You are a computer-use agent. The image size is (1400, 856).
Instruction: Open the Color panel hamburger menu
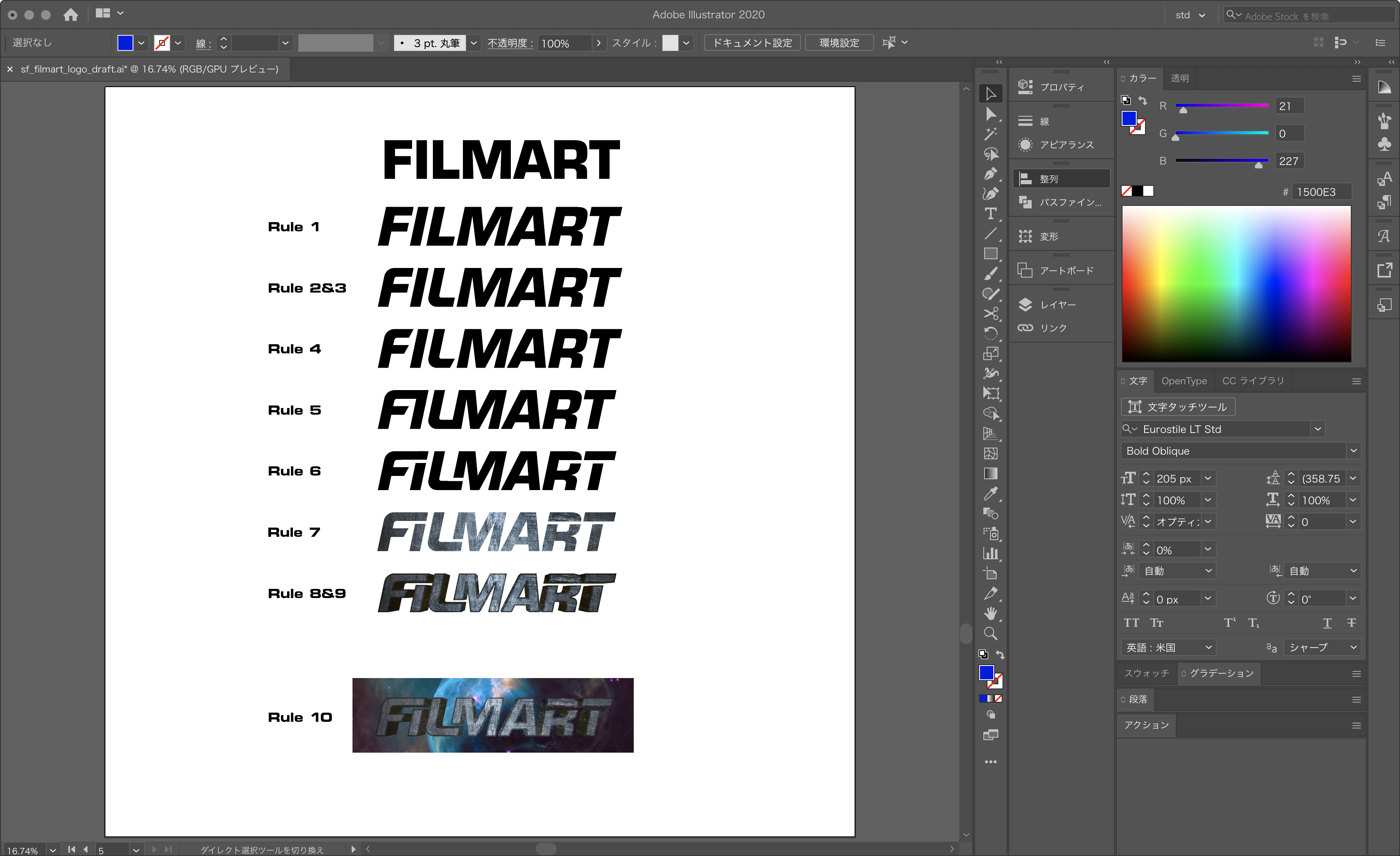1356,79
